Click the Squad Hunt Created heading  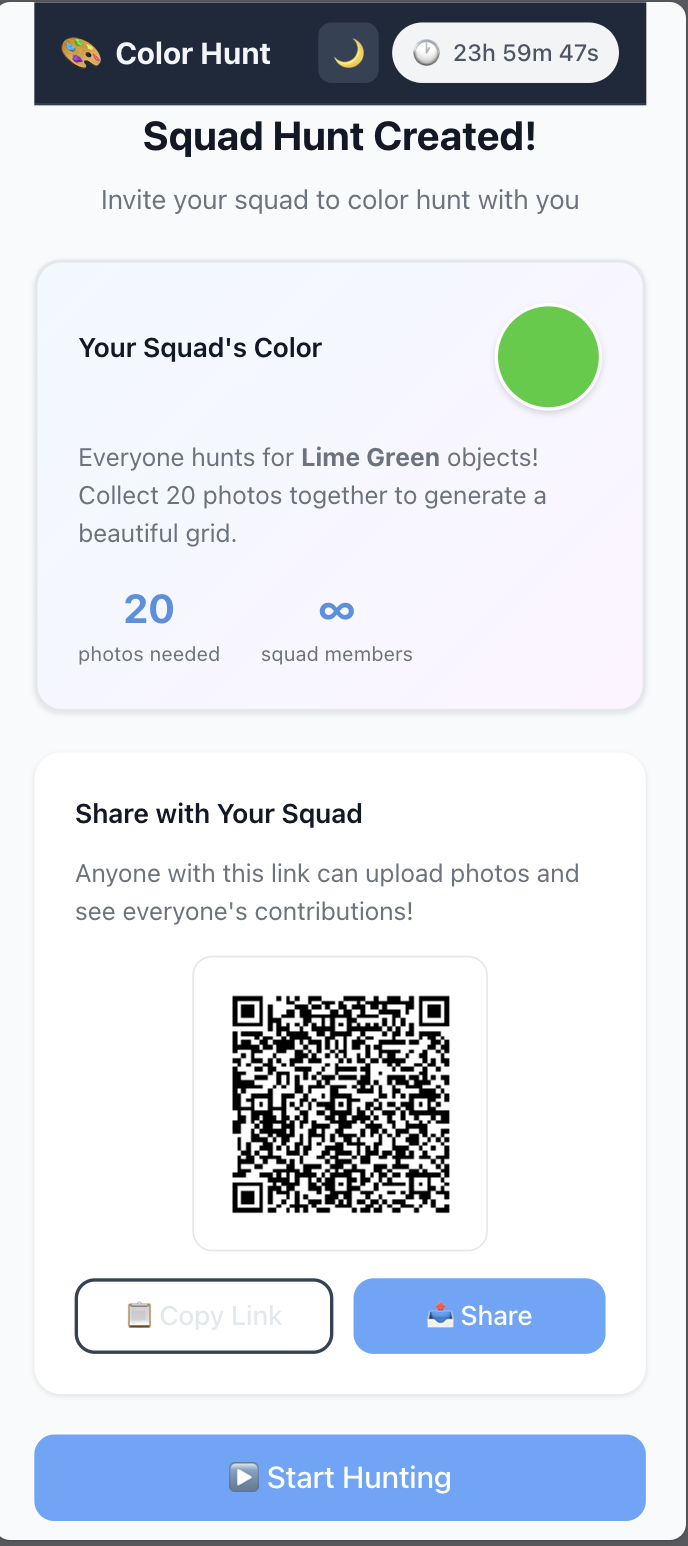point(340,136)
